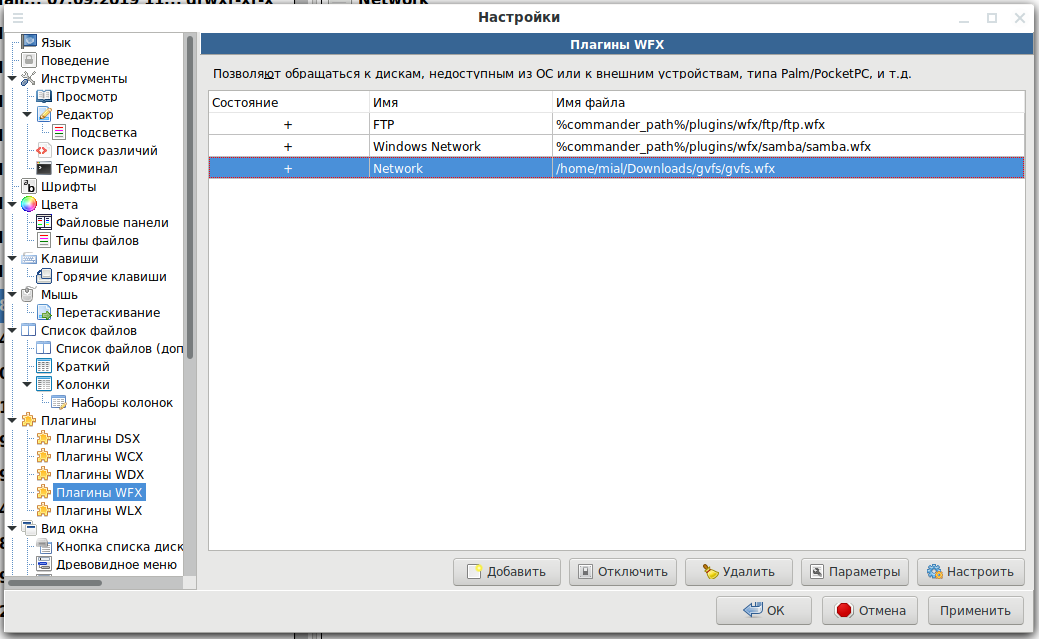Image resolution: width=1039 pixels, height=639 pixels.
Task: Click the Цвета color wheel icon
Action: [x=28, y=204]
